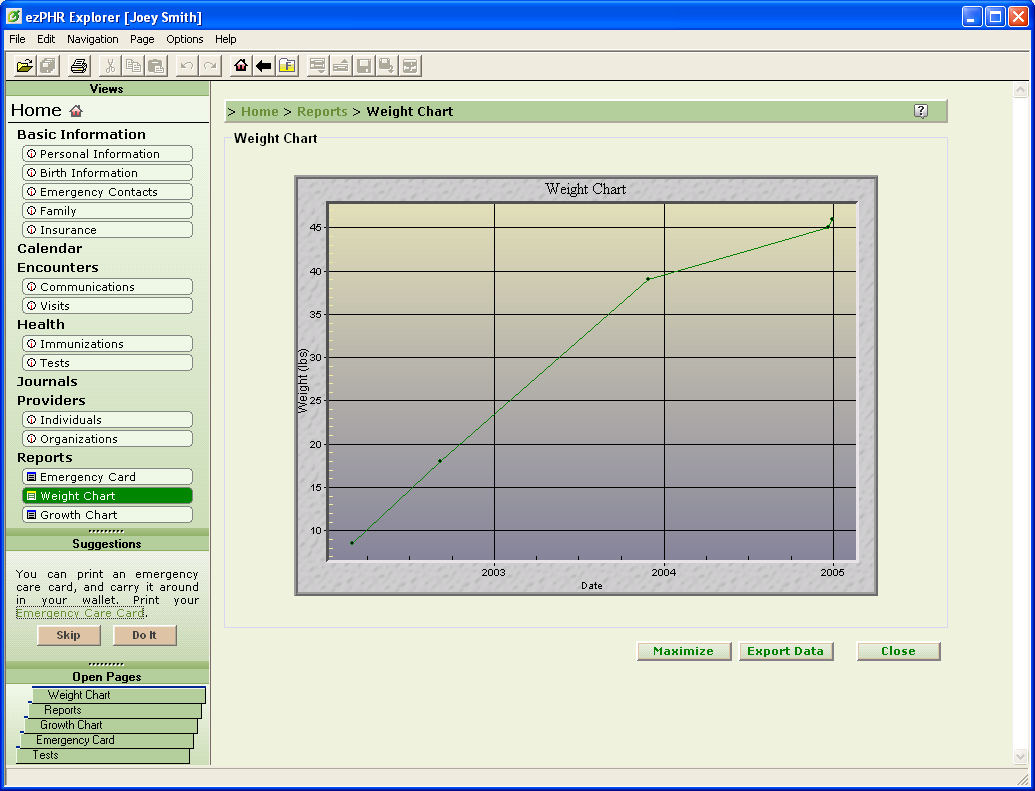The width and height of the screenshot is (1035, 791).
Task: Click the Encounters heading
Action: [x=57, y=267]
